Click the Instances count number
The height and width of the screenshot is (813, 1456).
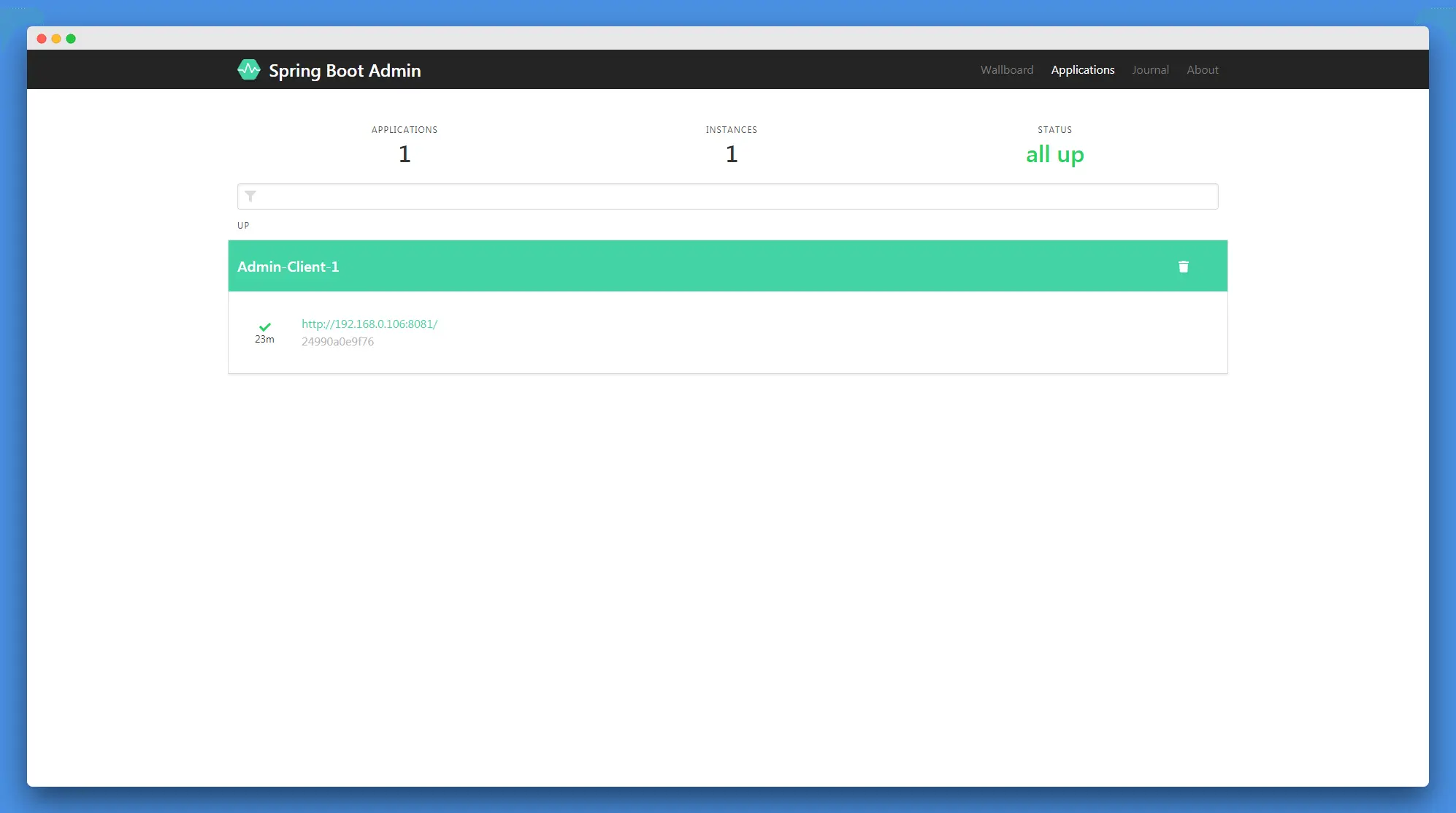[x=731, y=154]
